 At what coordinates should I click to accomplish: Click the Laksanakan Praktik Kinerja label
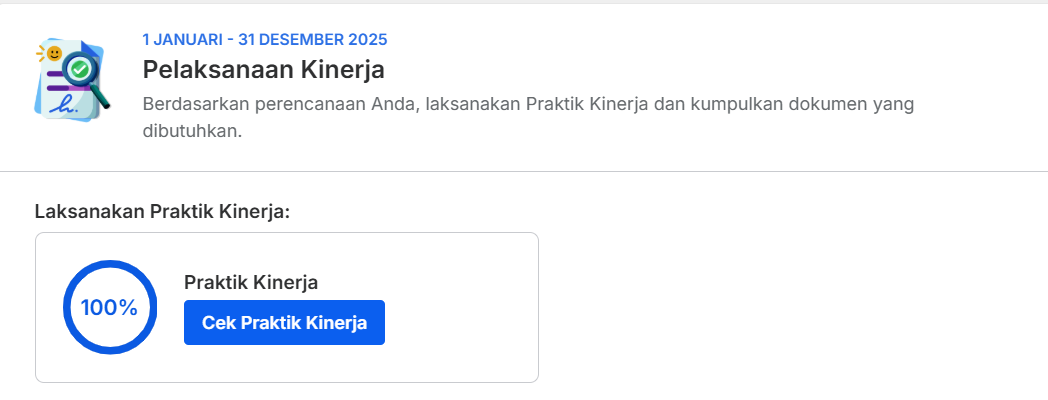pyautogui.click(x=162, y=212)
